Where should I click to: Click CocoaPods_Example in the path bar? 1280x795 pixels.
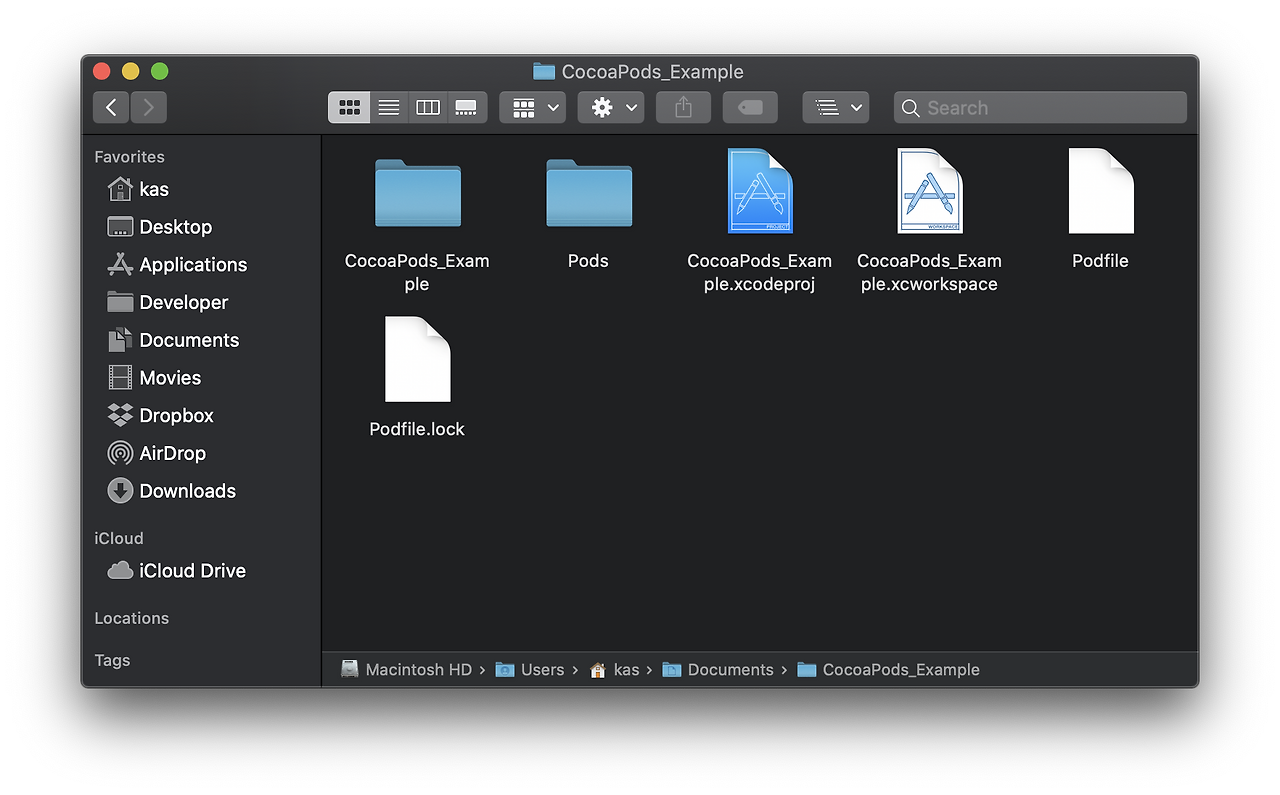click(889, 670)
